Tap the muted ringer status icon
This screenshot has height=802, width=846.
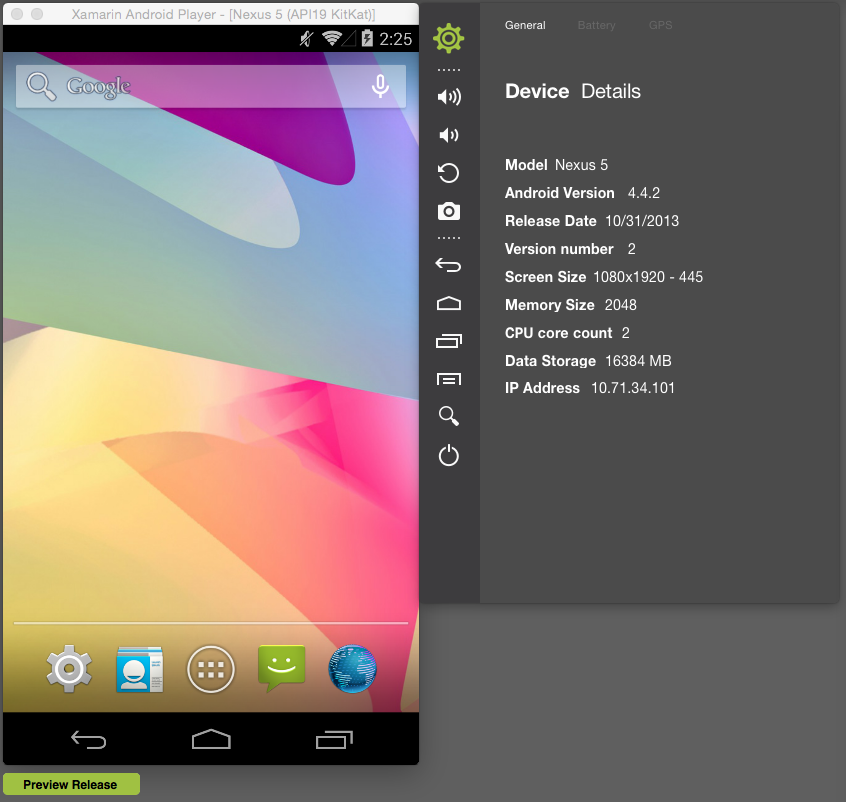click(306, 38)
